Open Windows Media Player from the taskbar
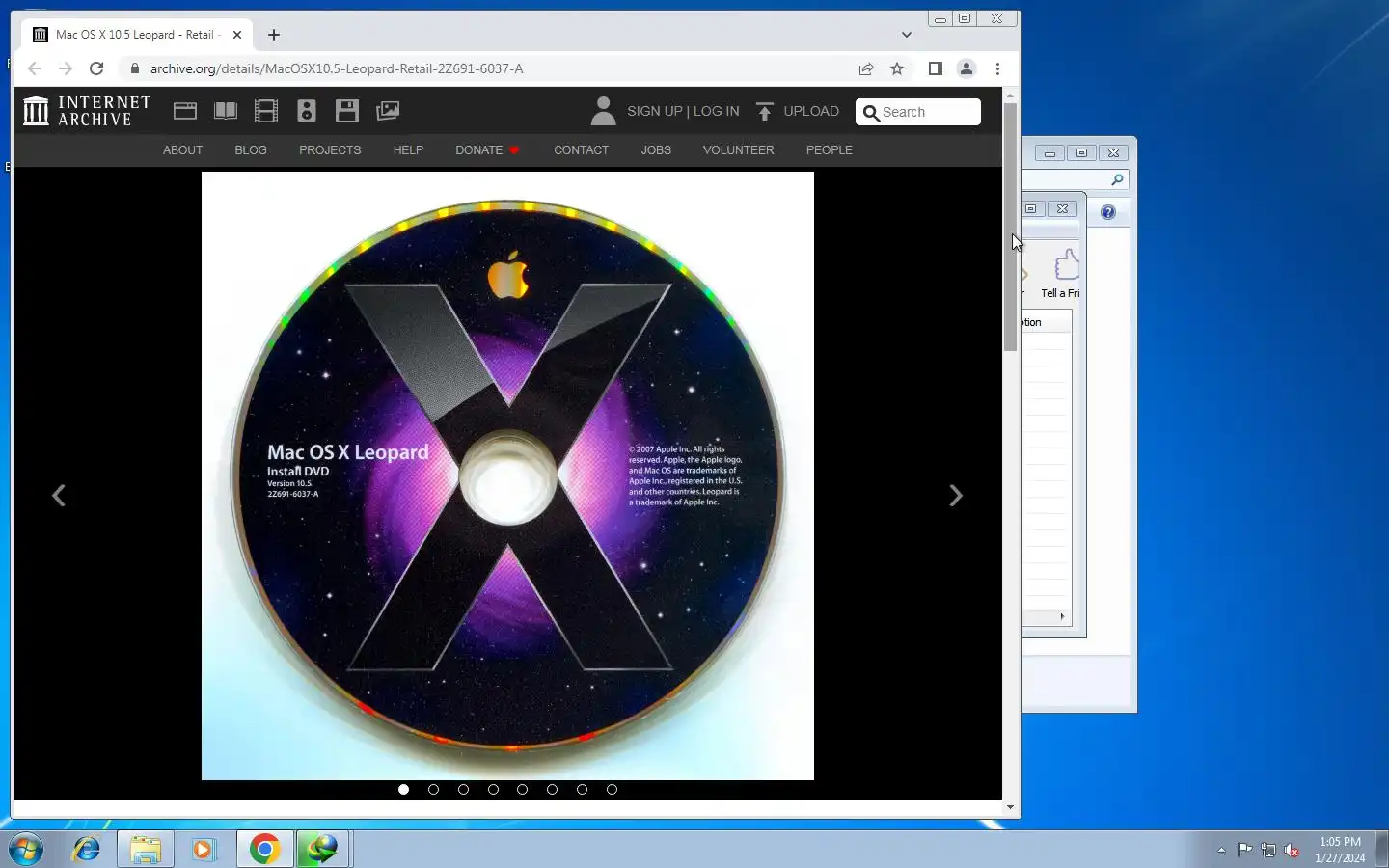This screenshot has width=1389, height=868. (204, 849)
